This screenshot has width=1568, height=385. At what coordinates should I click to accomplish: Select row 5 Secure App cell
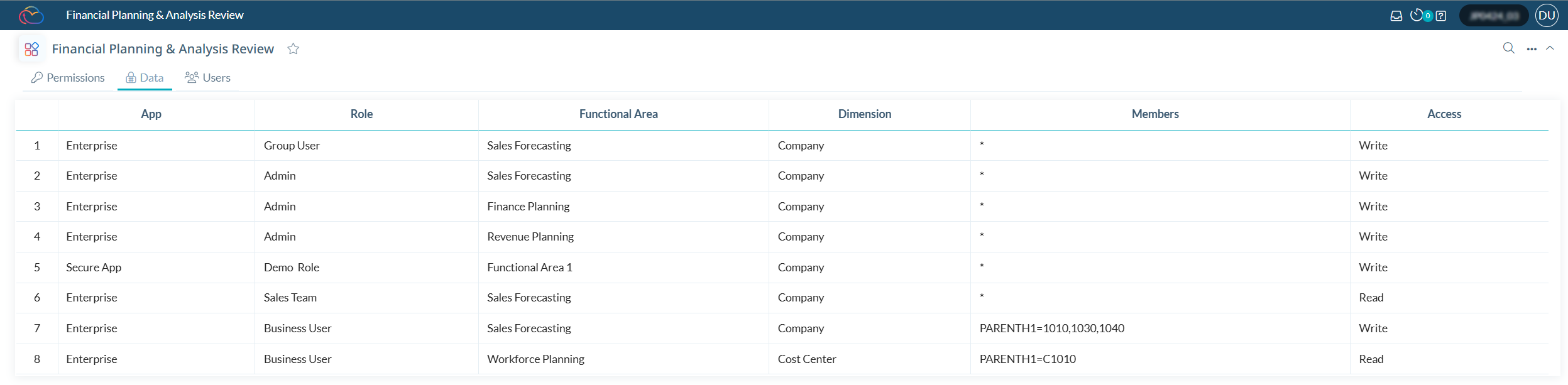click(x=94, y=268)
